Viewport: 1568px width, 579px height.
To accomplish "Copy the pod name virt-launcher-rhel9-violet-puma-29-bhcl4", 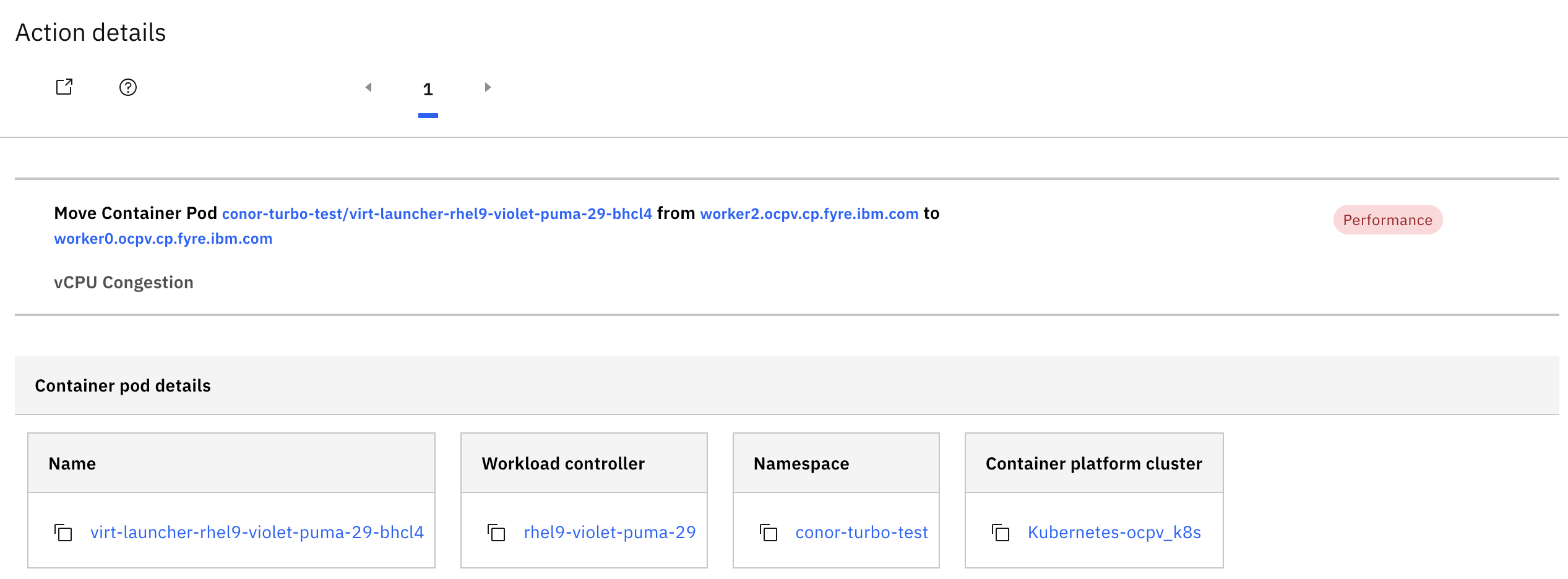I will 63,533.
